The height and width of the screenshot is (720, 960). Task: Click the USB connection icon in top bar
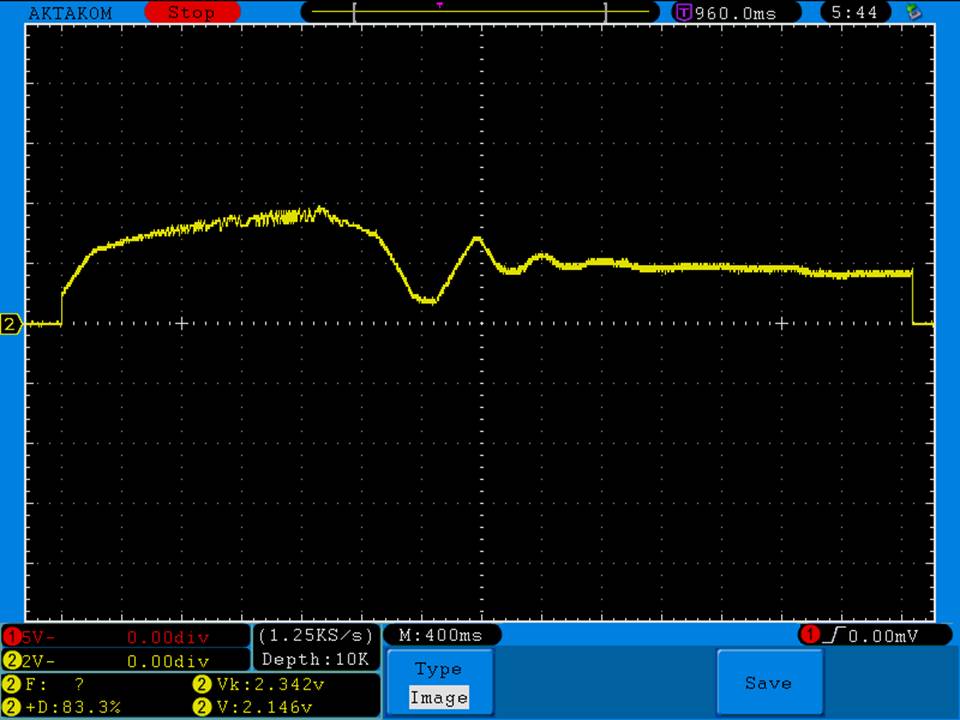click(x=912, y=12)
